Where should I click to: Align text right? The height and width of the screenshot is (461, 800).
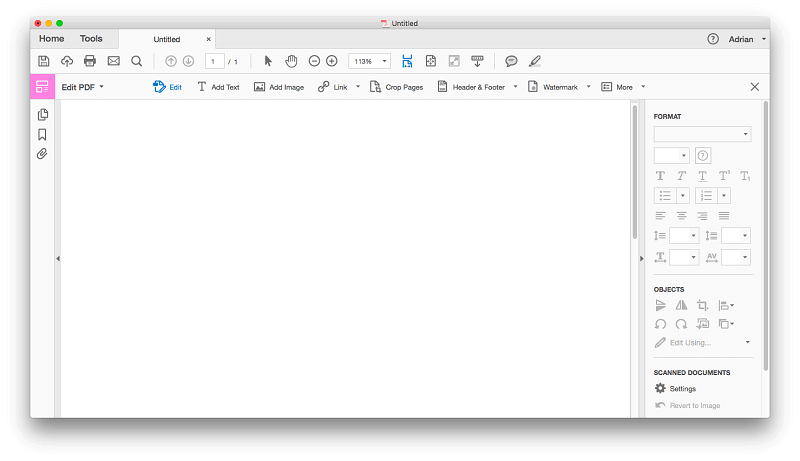click(703, 215)
